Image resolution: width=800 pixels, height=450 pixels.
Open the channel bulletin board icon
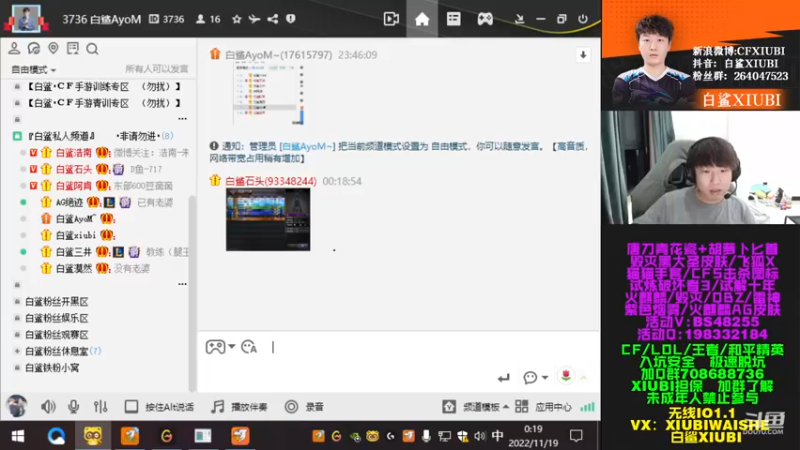click(73, 48)
